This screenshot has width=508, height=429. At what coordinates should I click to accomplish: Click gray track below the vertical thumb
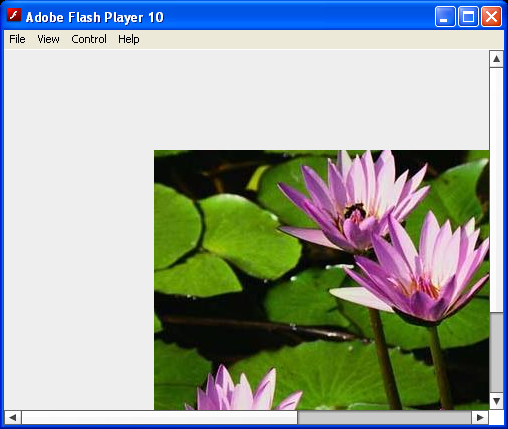tap(496, 353)
